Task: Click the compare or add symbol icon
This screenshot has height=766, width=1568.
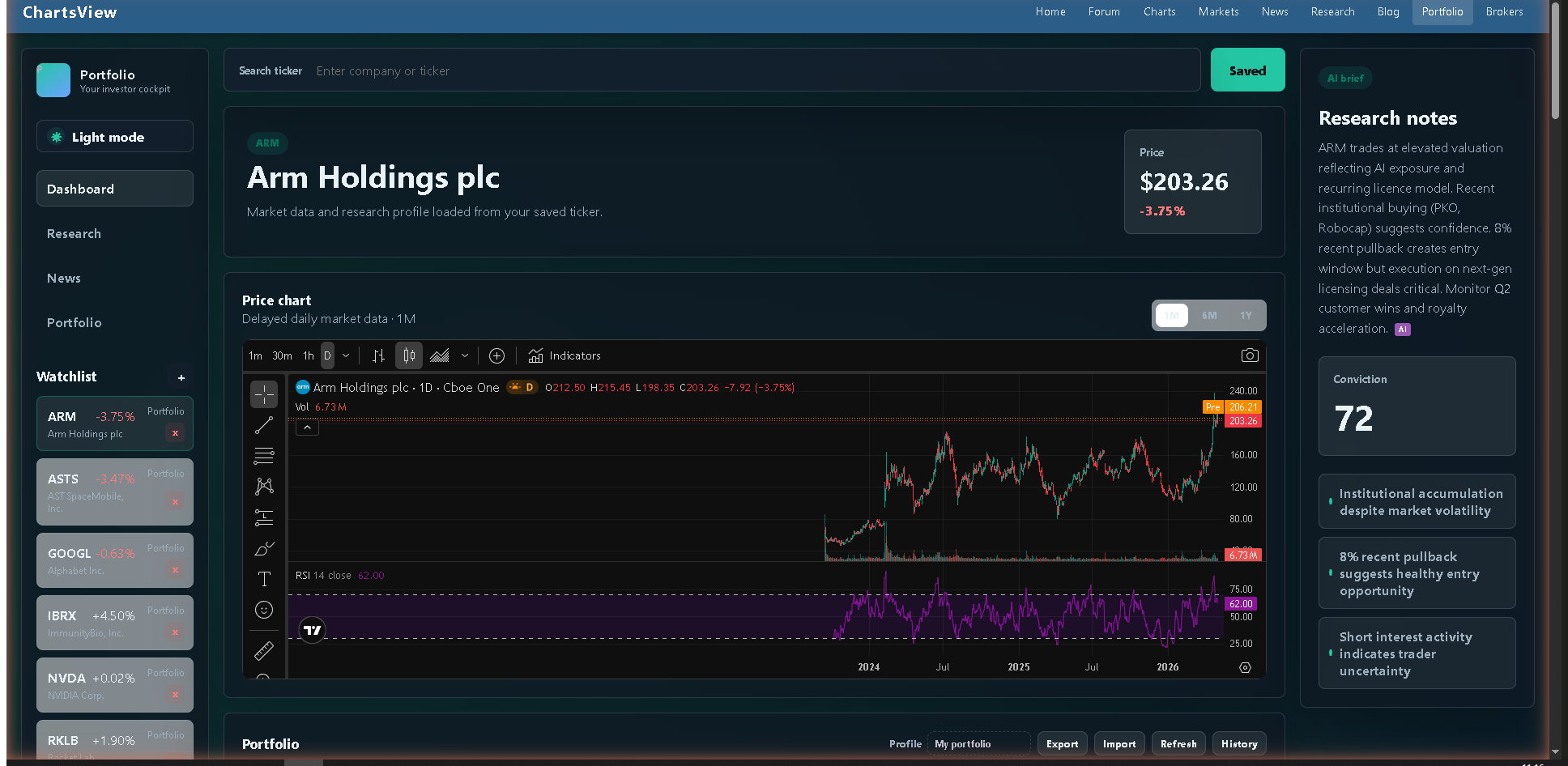Action: point(497,355)
